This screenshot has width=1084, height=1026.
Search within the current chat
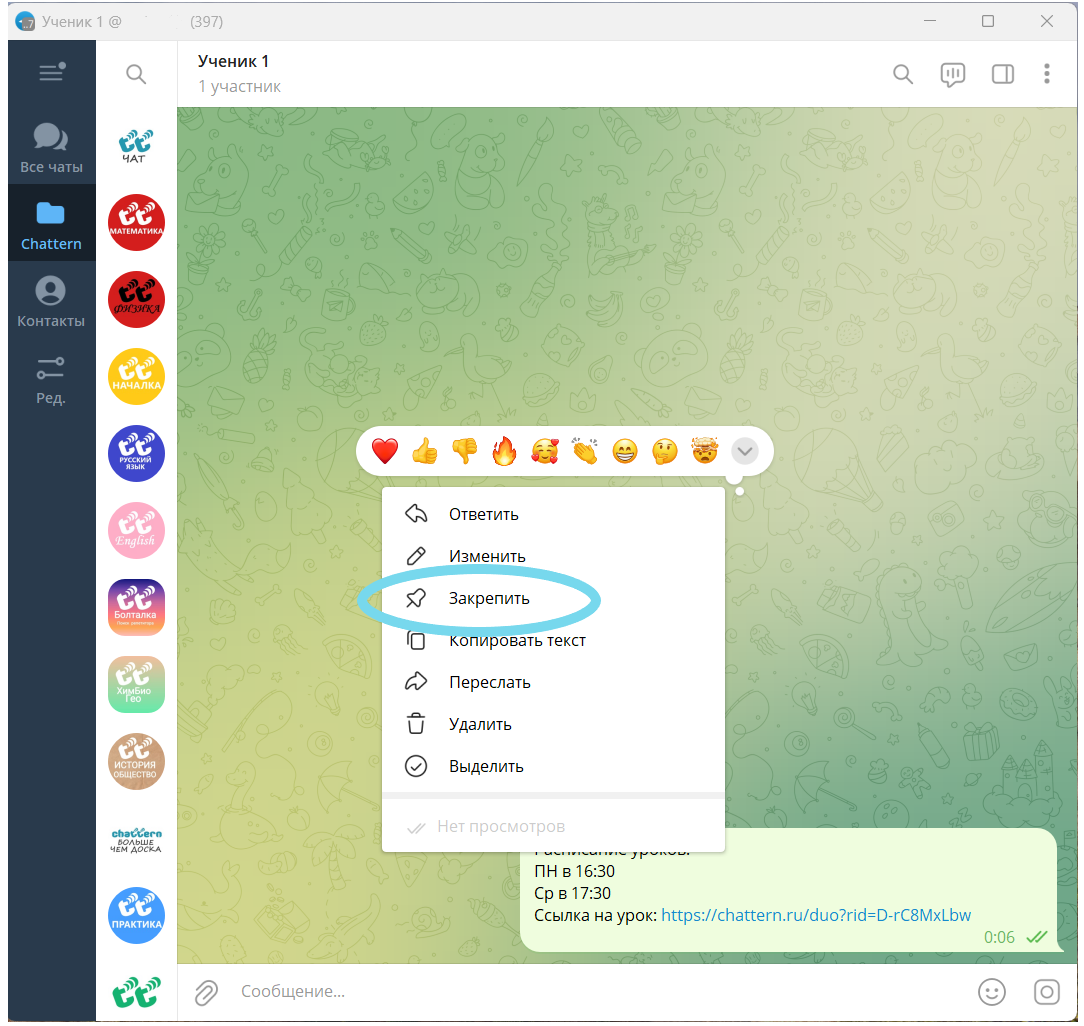[903, 75]
